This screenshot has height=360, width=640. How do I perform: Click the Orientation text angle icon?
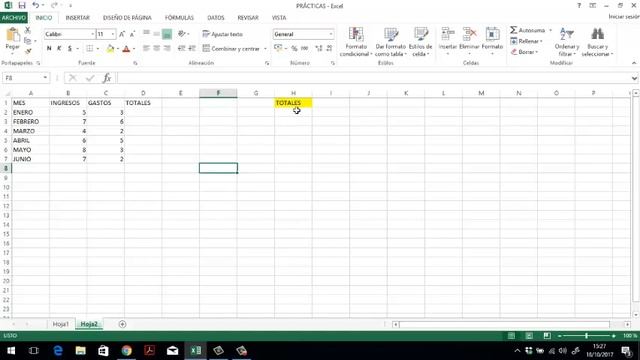(182, 34)
